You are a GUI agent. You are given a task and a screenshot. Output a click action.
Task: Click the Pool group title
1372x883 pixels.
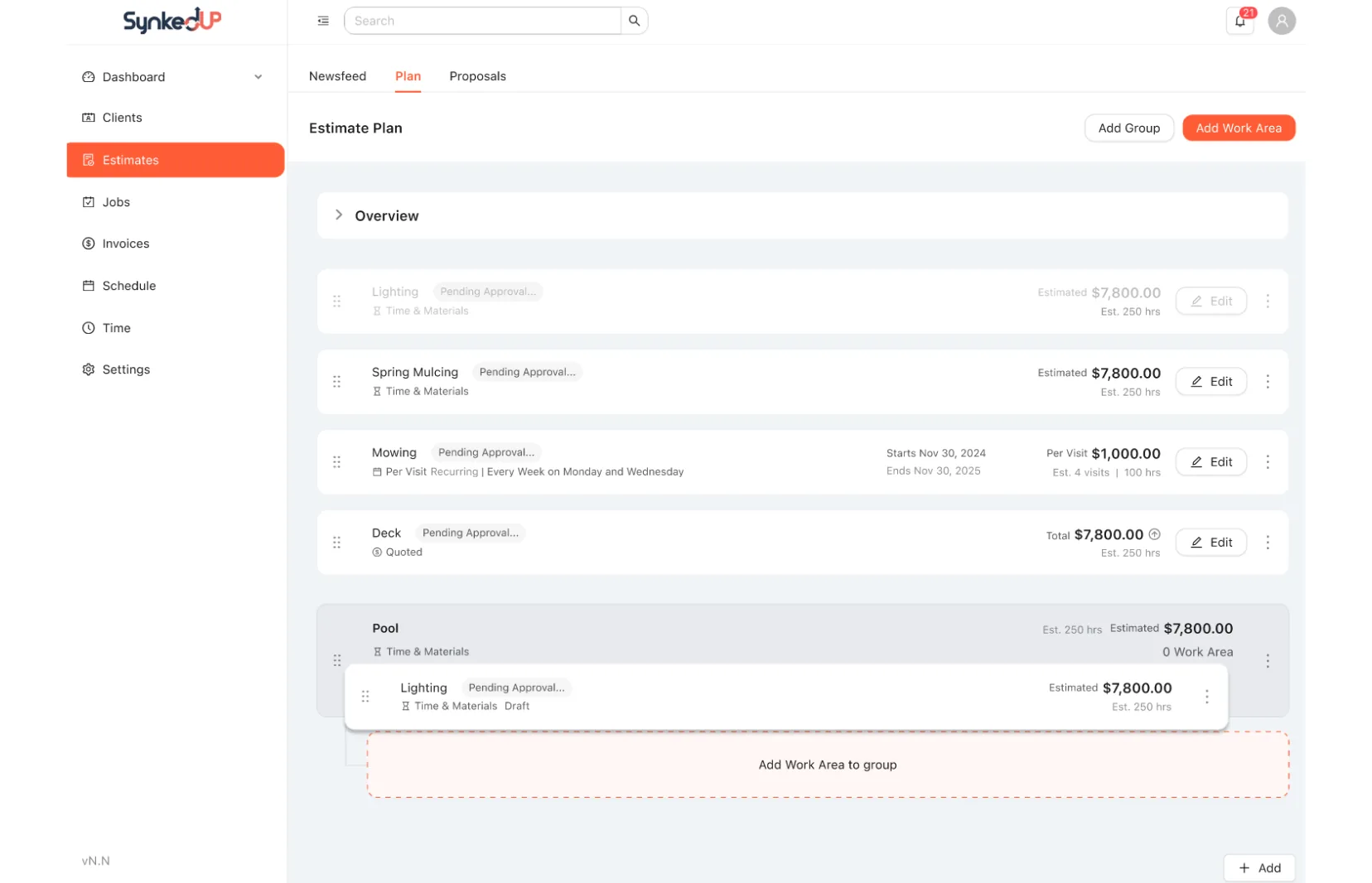coord(385,629)
